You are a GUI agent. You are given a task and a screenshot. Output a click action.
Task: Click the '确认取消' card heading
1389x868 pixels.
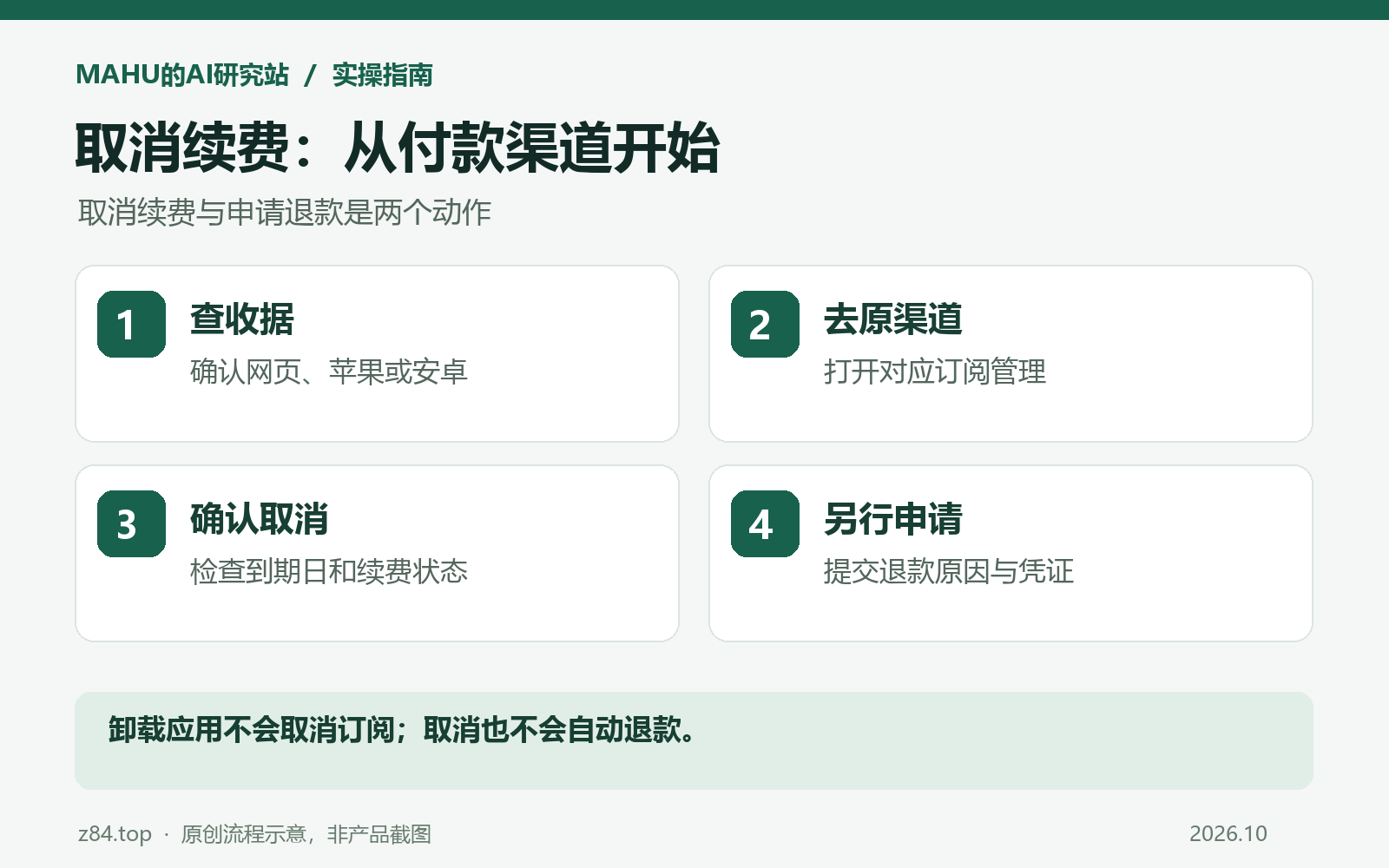pyautogui.click(x=260, y=518)
